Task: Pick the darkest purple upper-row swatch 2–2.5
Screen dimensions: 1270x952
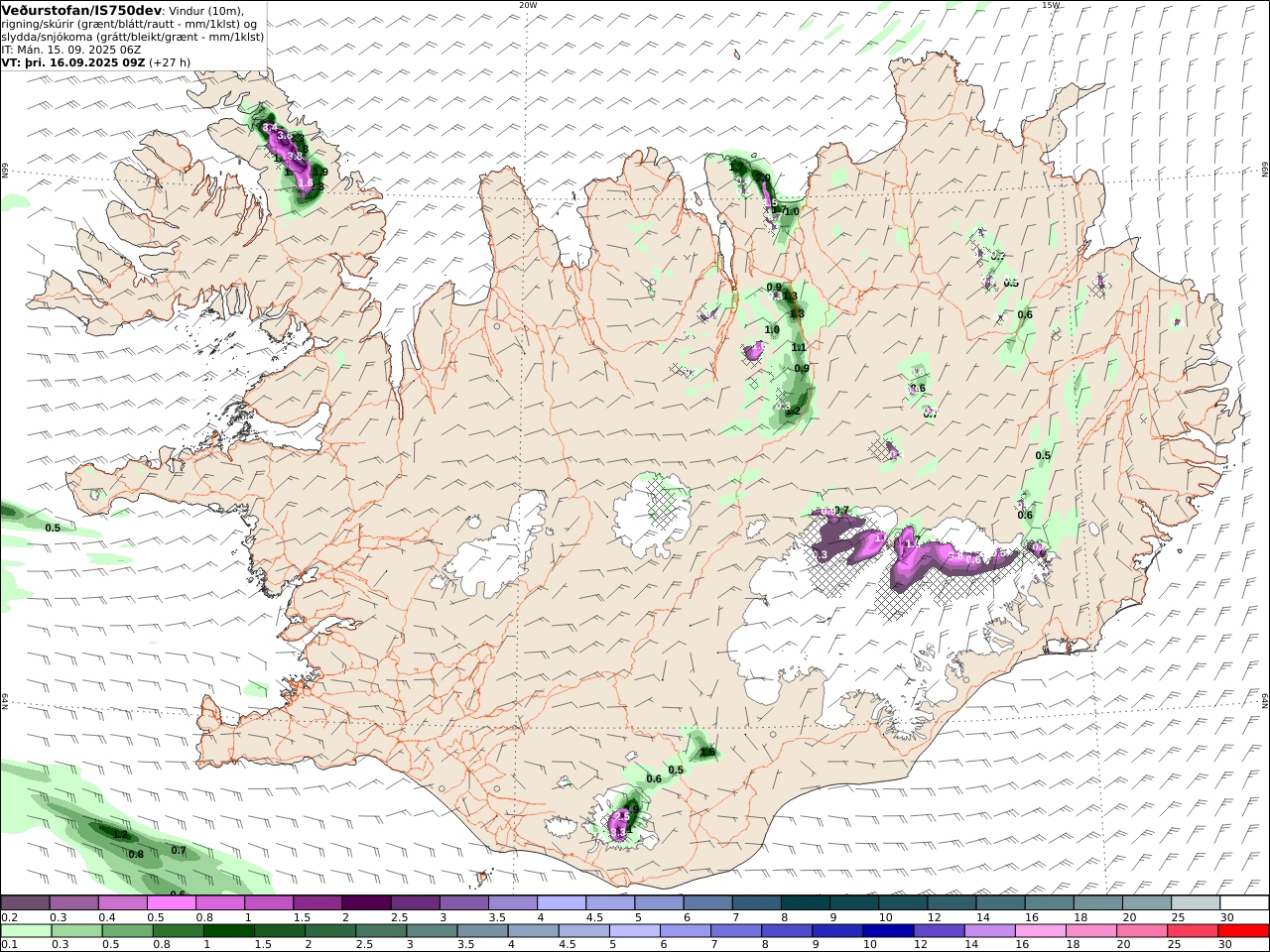Action: (366, 902)
